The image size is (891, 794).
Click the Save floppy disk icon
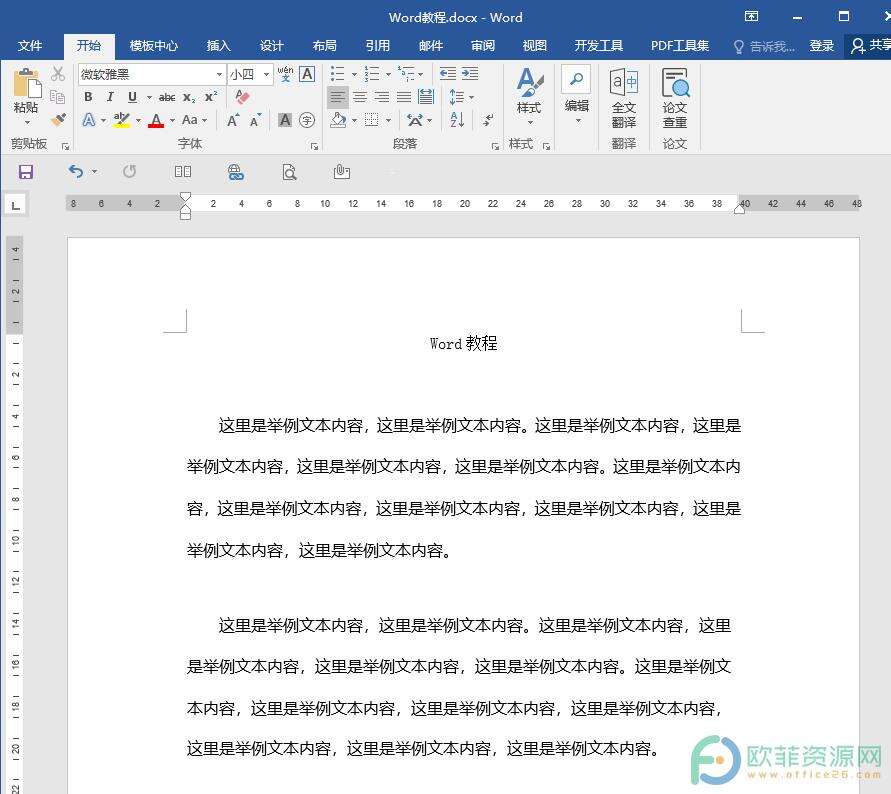click(x=26, y=172)
